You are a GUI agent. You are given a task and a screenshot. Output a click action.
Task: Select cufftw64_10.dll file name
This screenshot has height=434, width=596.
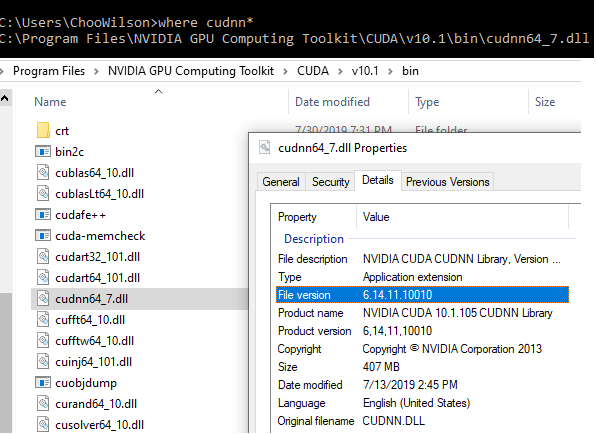[x=94, y=341]
